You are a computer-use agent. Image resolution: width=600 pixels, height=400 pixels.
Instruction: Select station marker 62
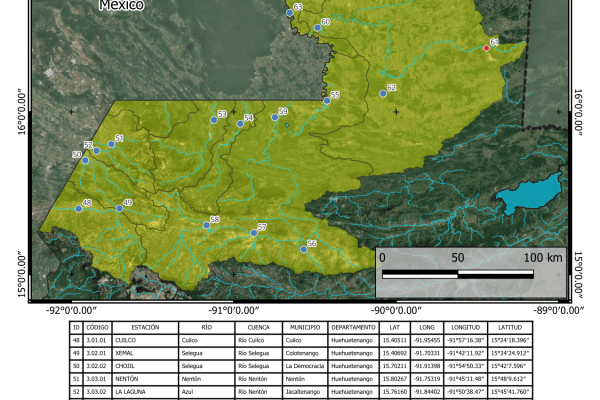click(x=383, y=94)
